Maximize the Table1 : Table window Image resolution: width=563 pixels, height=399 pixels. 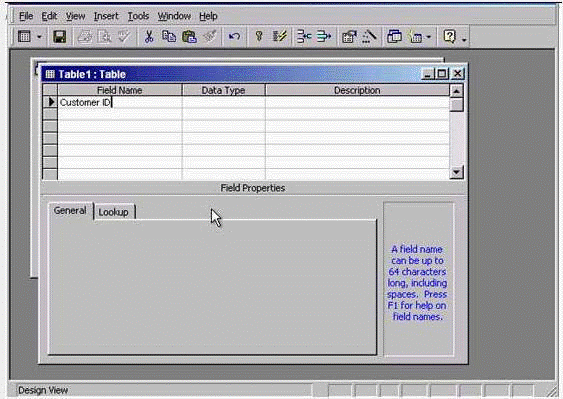[442, 74]
